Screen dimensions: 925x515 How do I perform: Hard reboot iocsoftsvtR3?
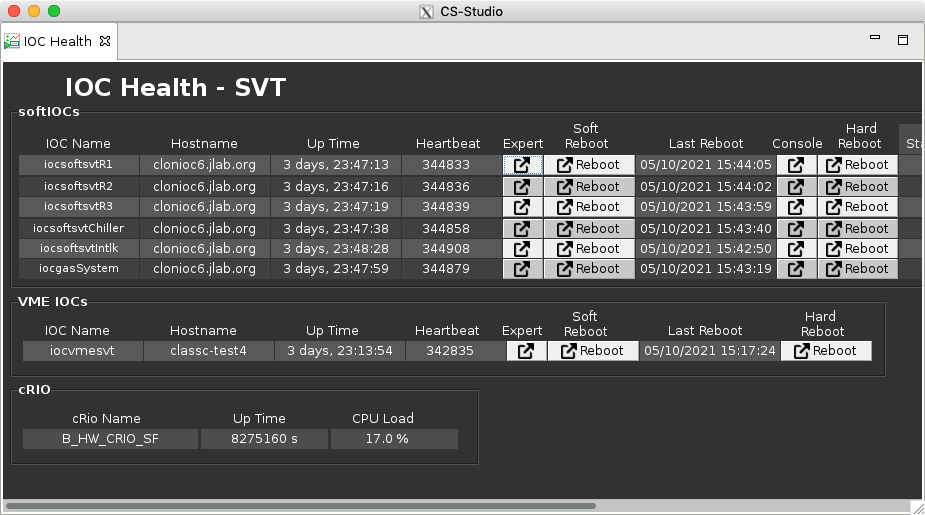(857, 207)
